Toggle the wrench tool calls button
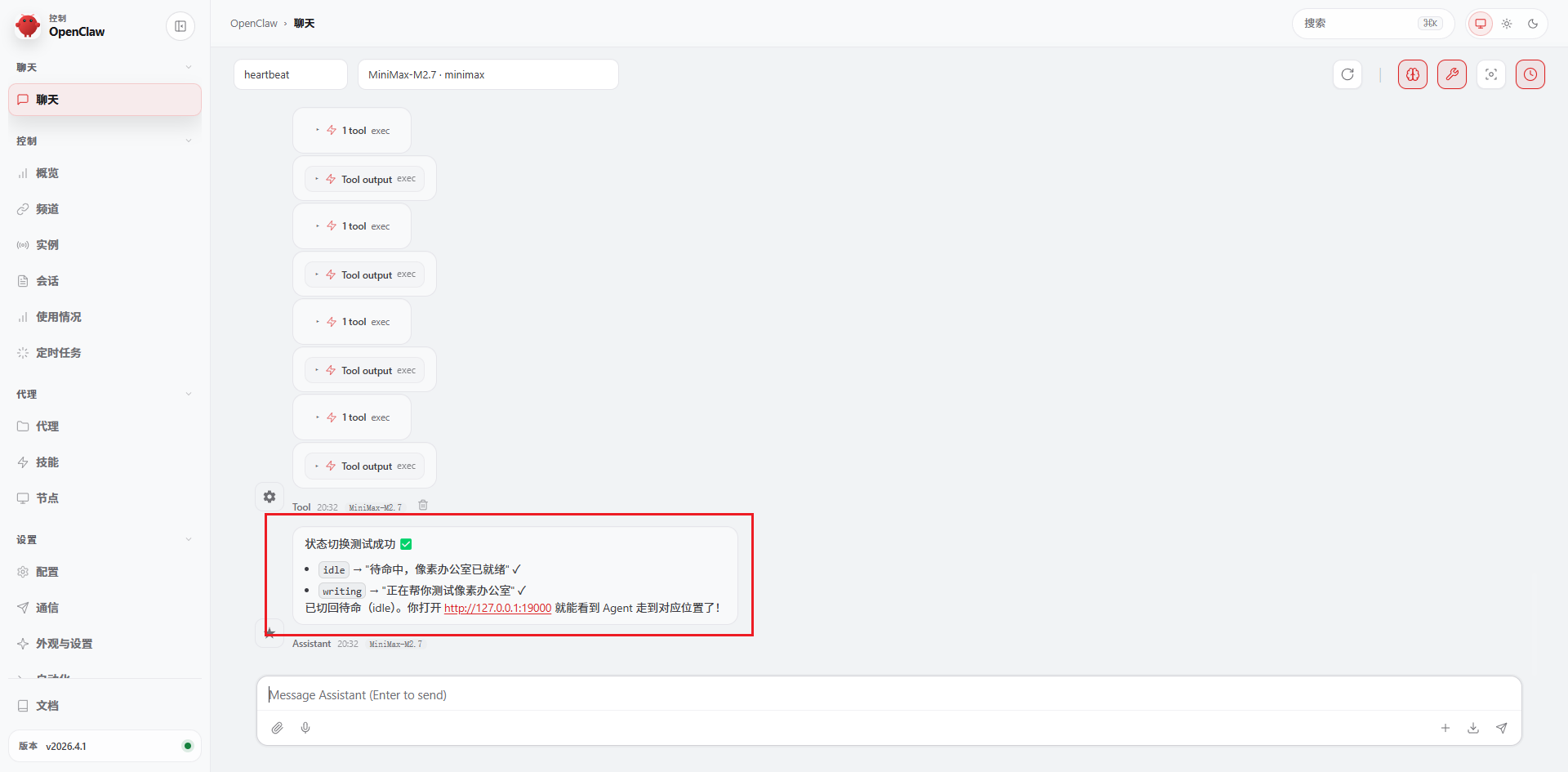The image size is (1568, 772). pyautogui.click(x=1451, y=74)
